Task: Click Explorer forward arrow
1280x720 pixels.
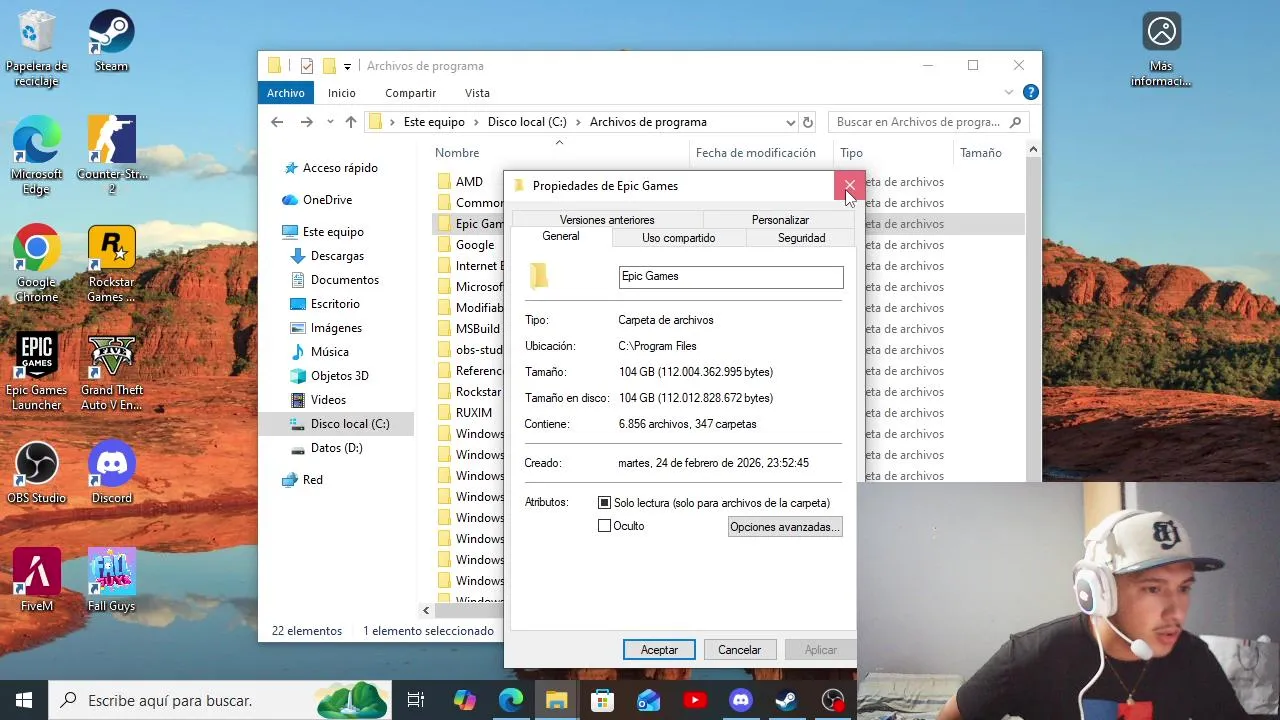Action: click(306, 122)
